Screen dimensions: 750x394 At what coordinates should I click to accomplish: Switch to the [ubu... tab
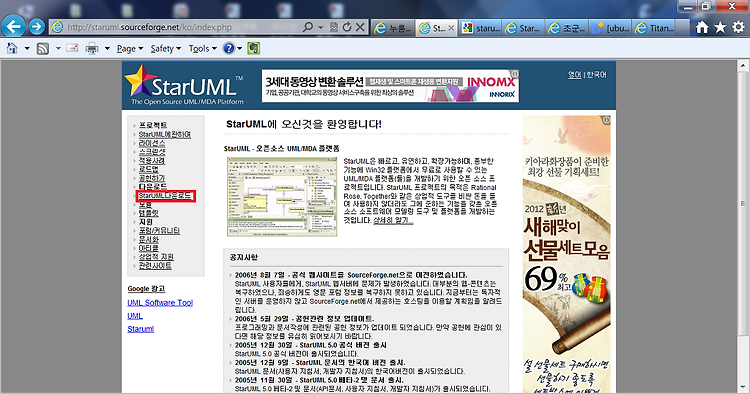coord(610,28)
